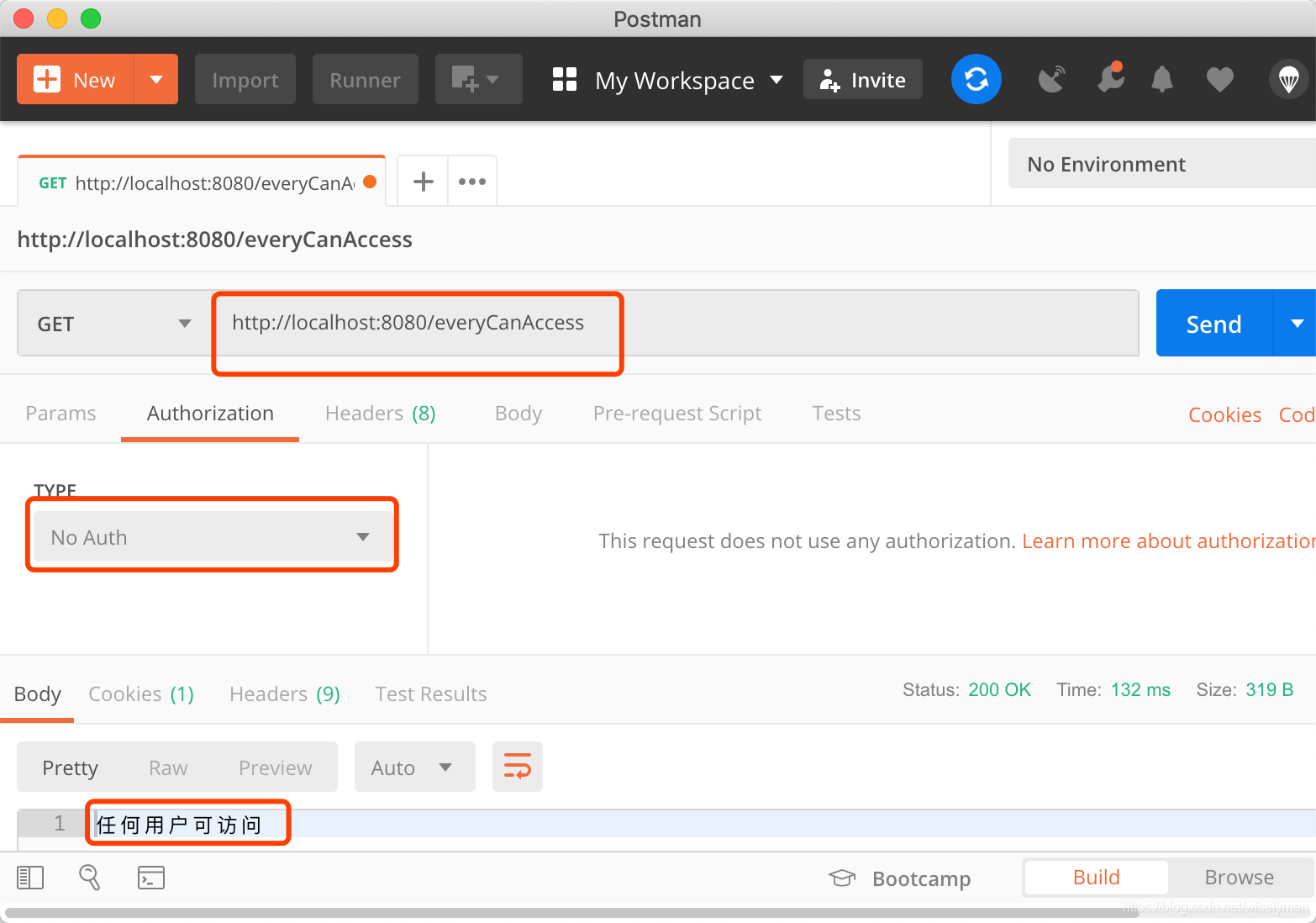Open the Postman console icon
Viewport: 1316px width, 923px height.
point(151,878)
